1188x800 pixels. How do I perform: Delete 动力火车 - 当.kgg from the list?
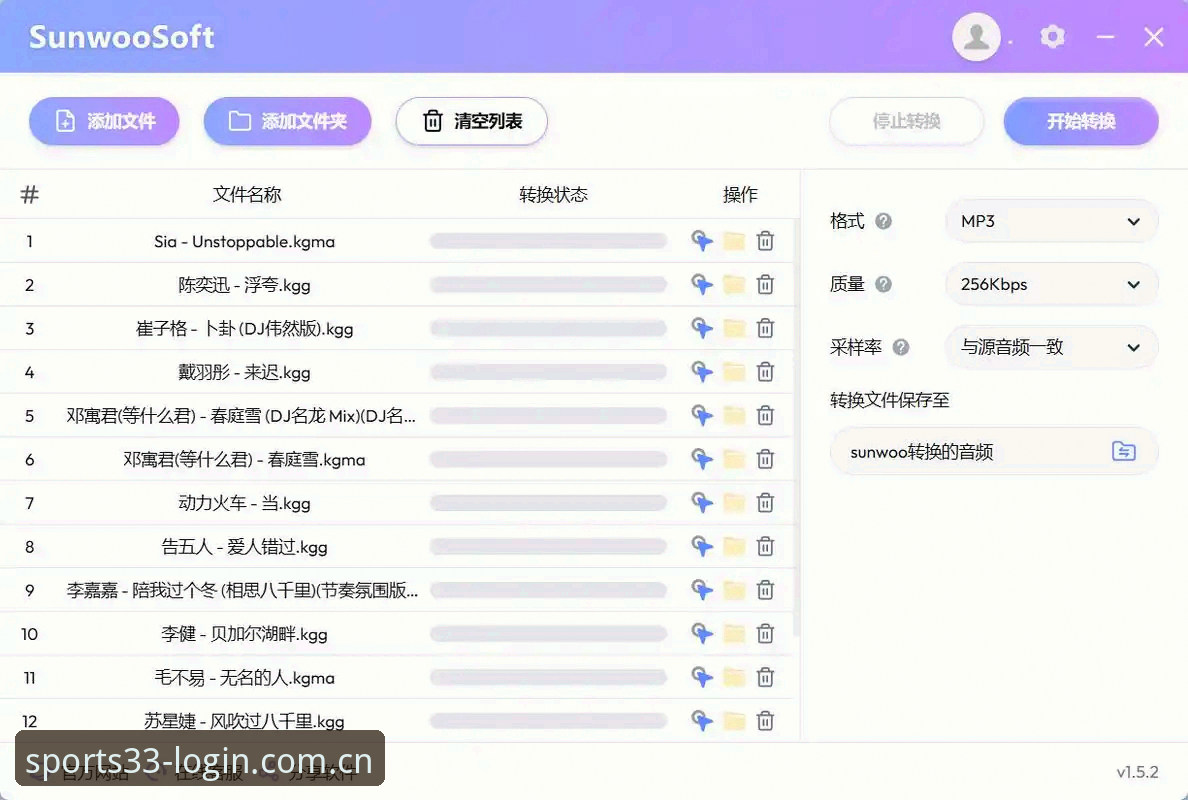(x=765, y=502)
